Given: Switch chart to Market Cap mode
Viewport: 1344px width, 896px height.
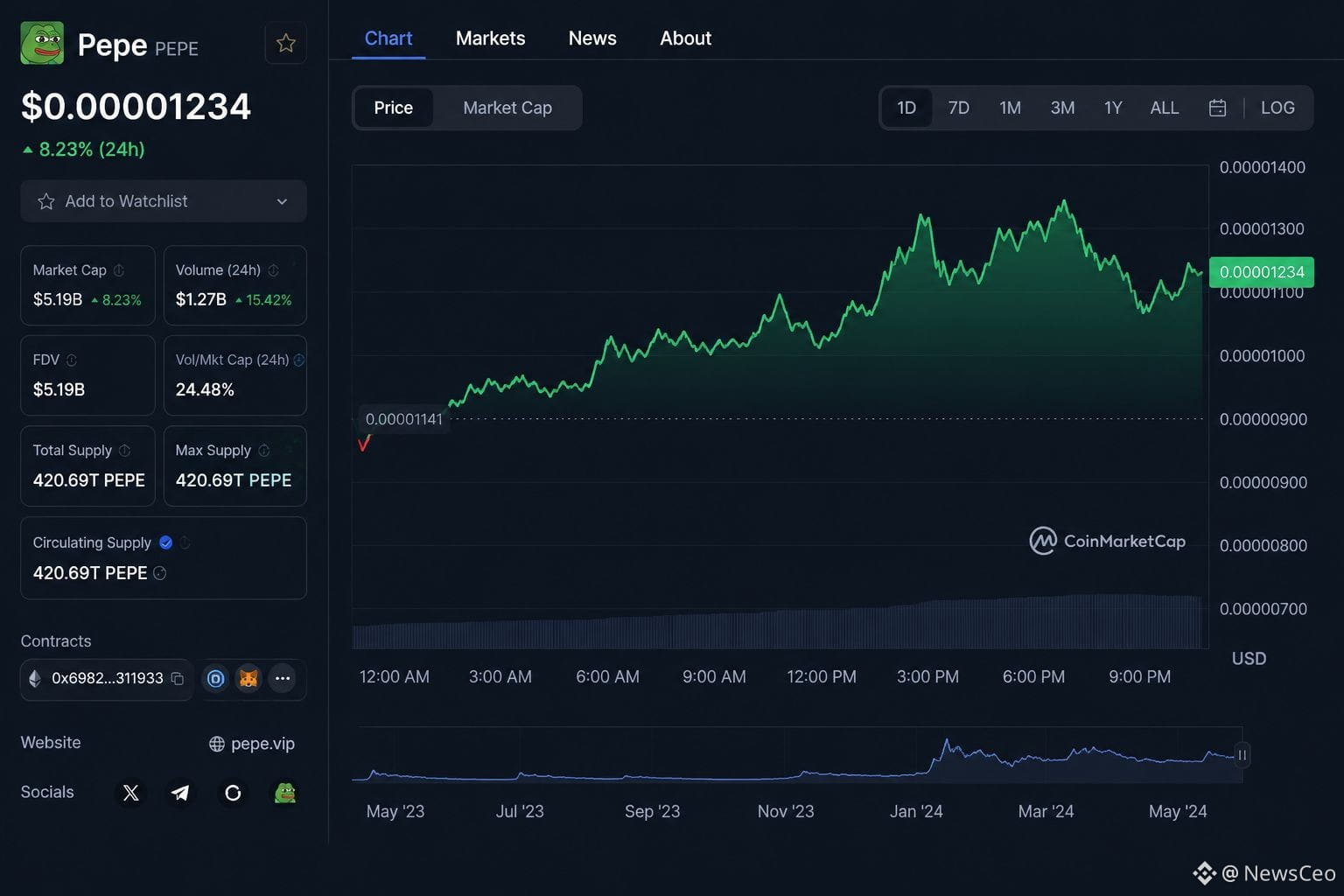Looking at the screenshot, I should 507,108.
